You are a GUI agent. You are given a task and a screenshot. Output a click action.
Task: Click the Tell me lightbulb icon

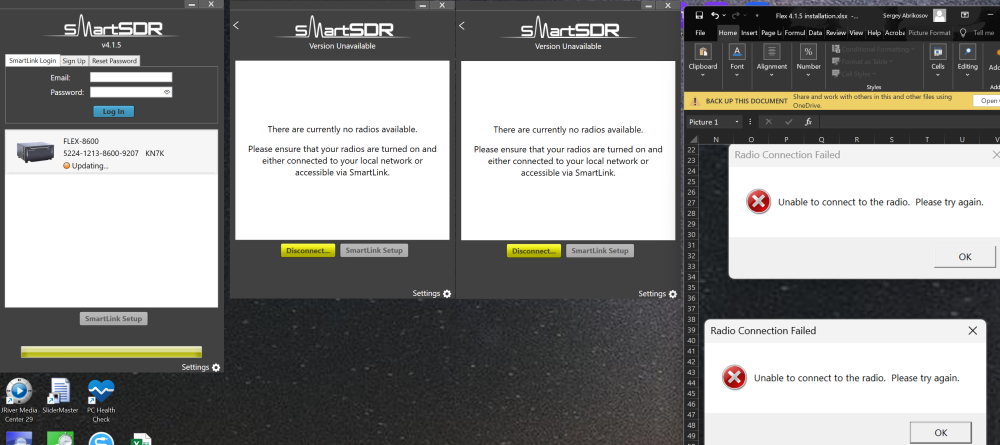tap(963, 33)
